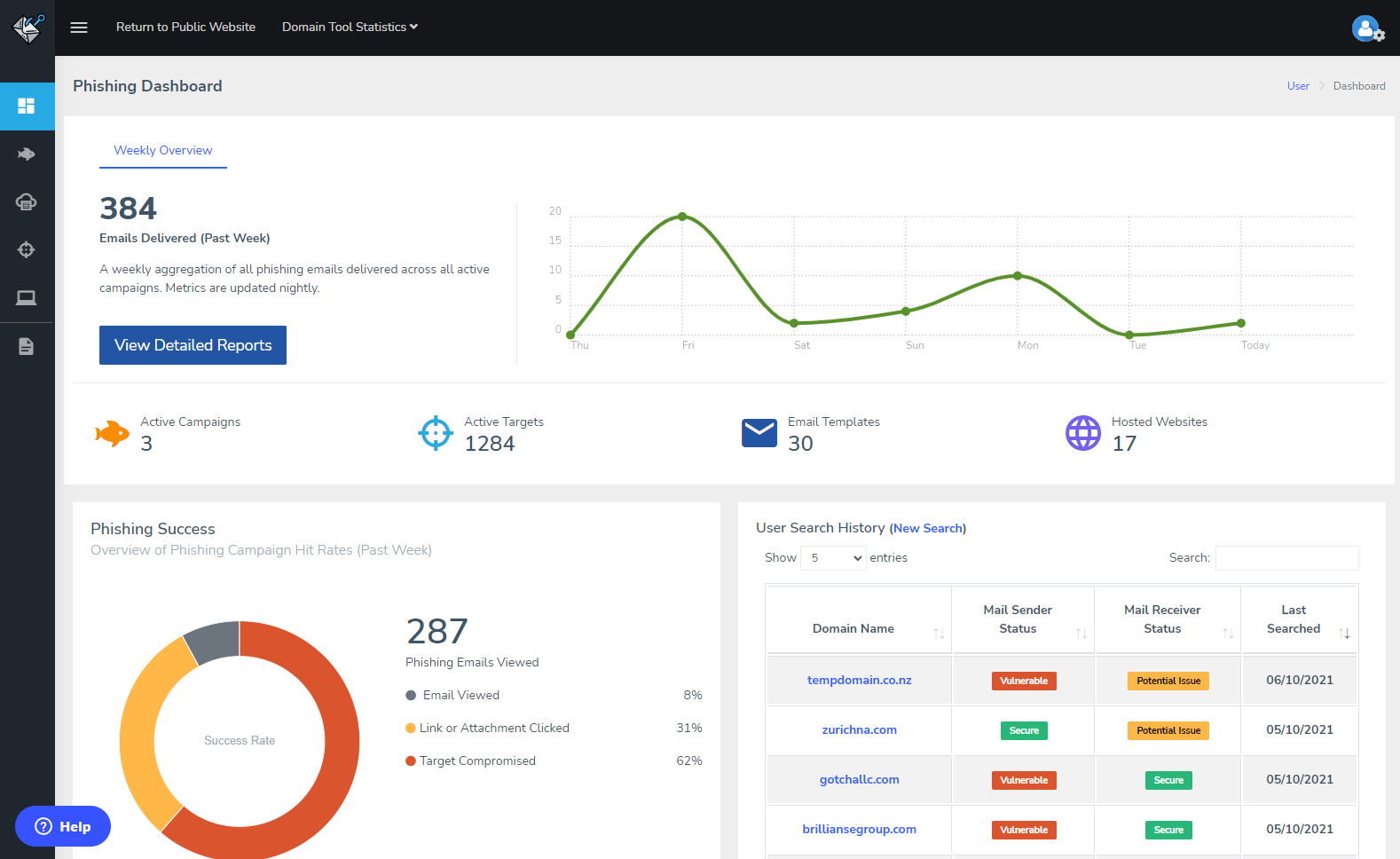Viewport: 1400px width, 859px height.
Task: Click Return to Public Website
Action: pyautogui.click(x=185, y=28)
